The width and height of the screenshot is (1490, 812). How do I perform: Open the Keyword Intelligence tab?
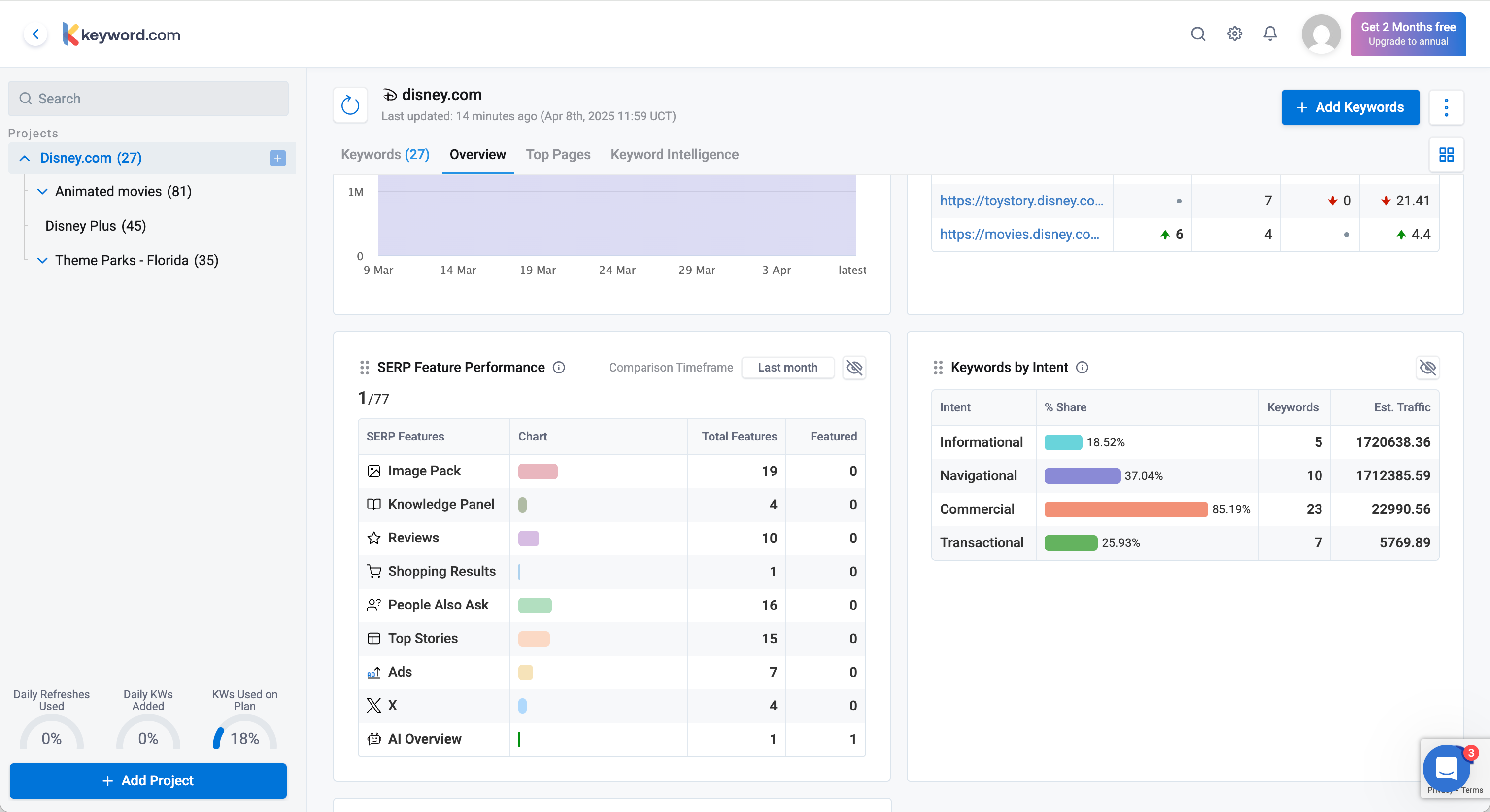click(x=675, y=154)
